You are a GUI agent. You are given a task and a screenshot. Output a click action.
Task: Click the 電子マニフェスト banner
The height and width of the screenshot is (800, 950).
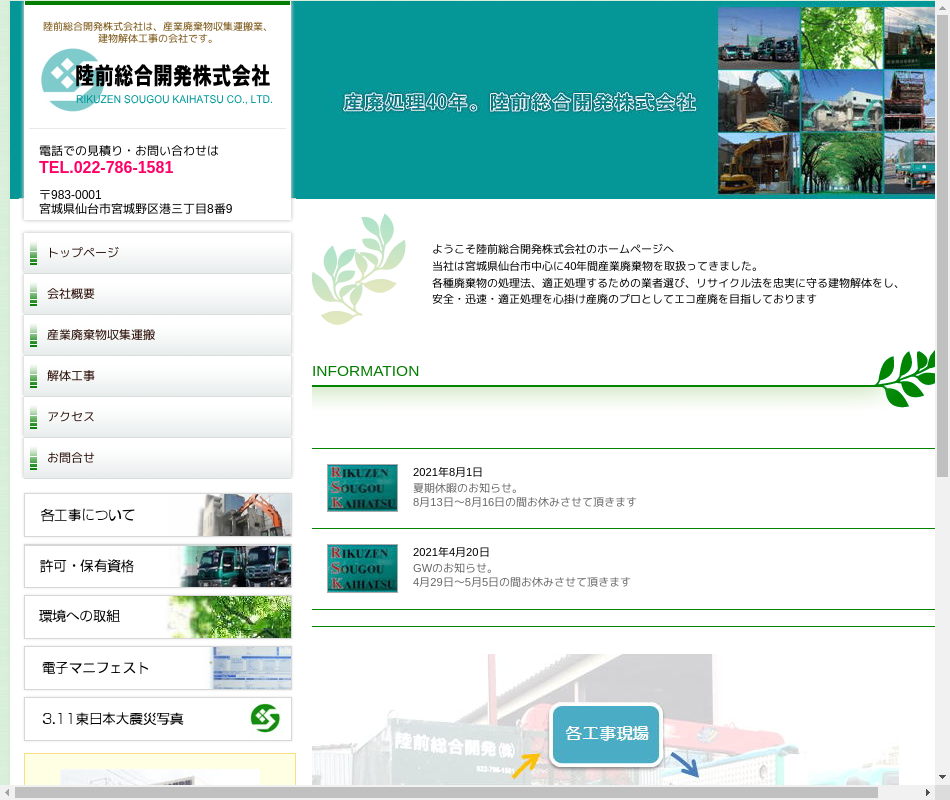pyautogui.click(x=158, y=668)
